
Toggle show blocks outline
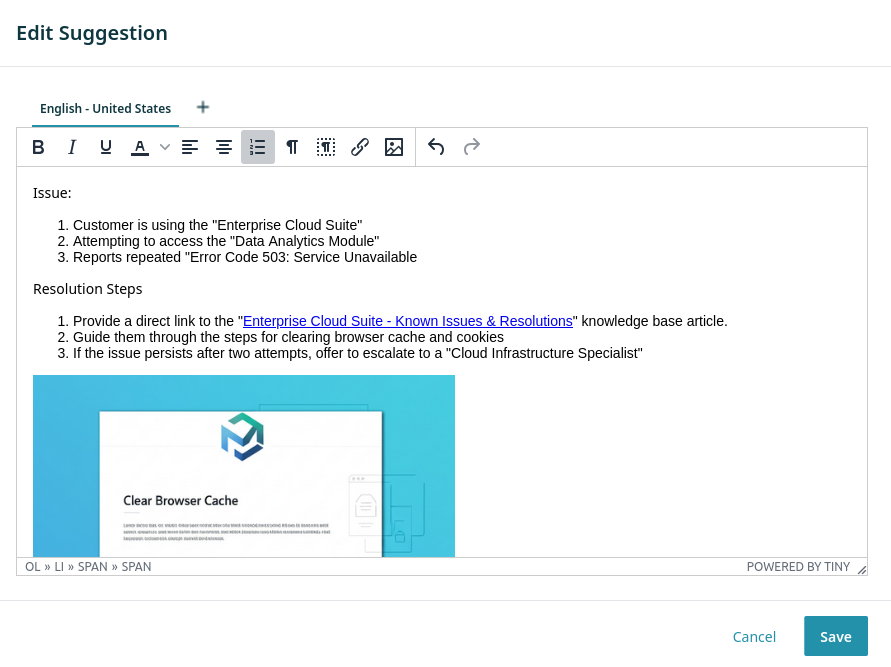(x=326, y=147)
